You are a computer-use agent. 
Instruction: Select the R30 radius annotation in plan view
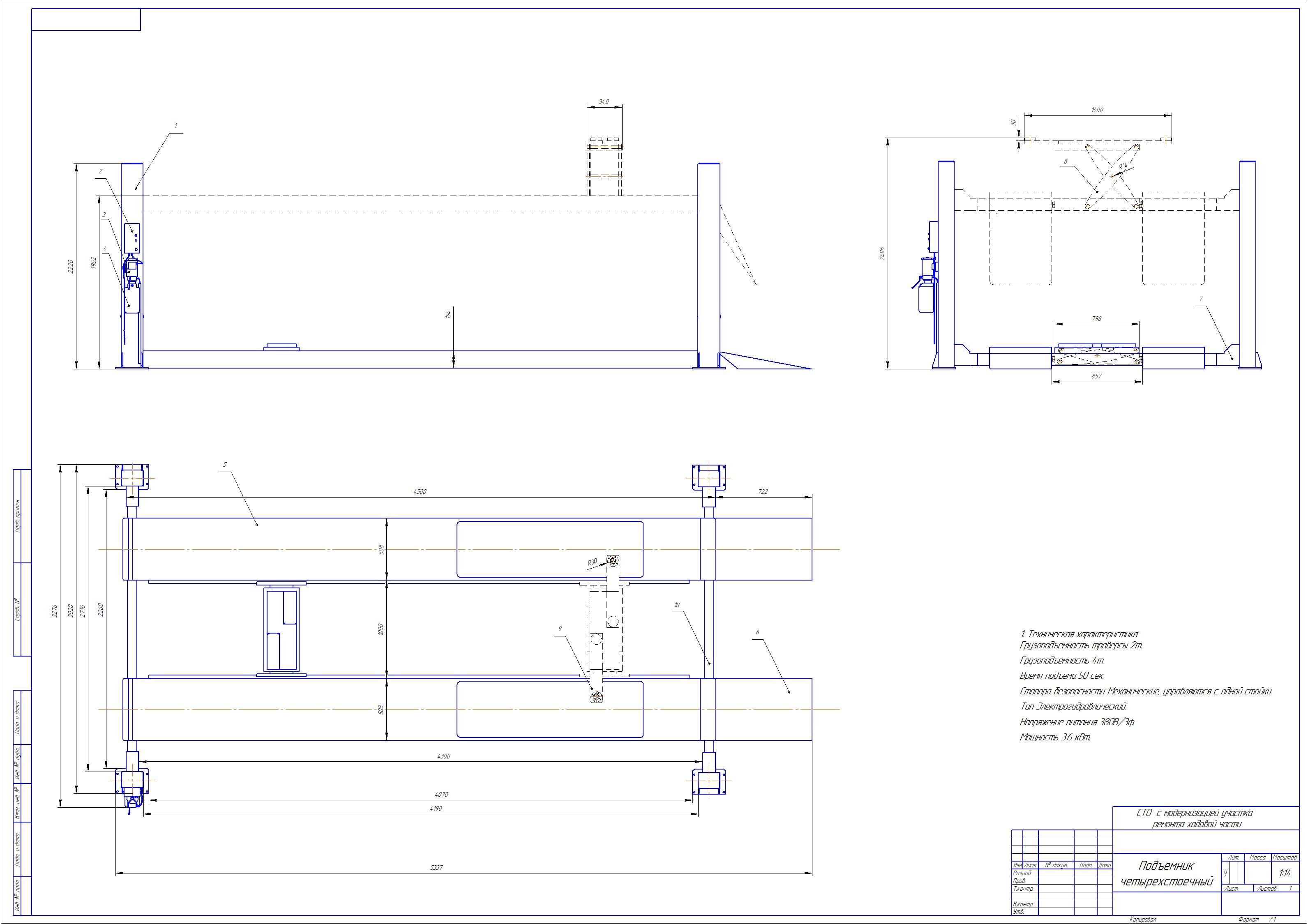click(x=593, y=562)
